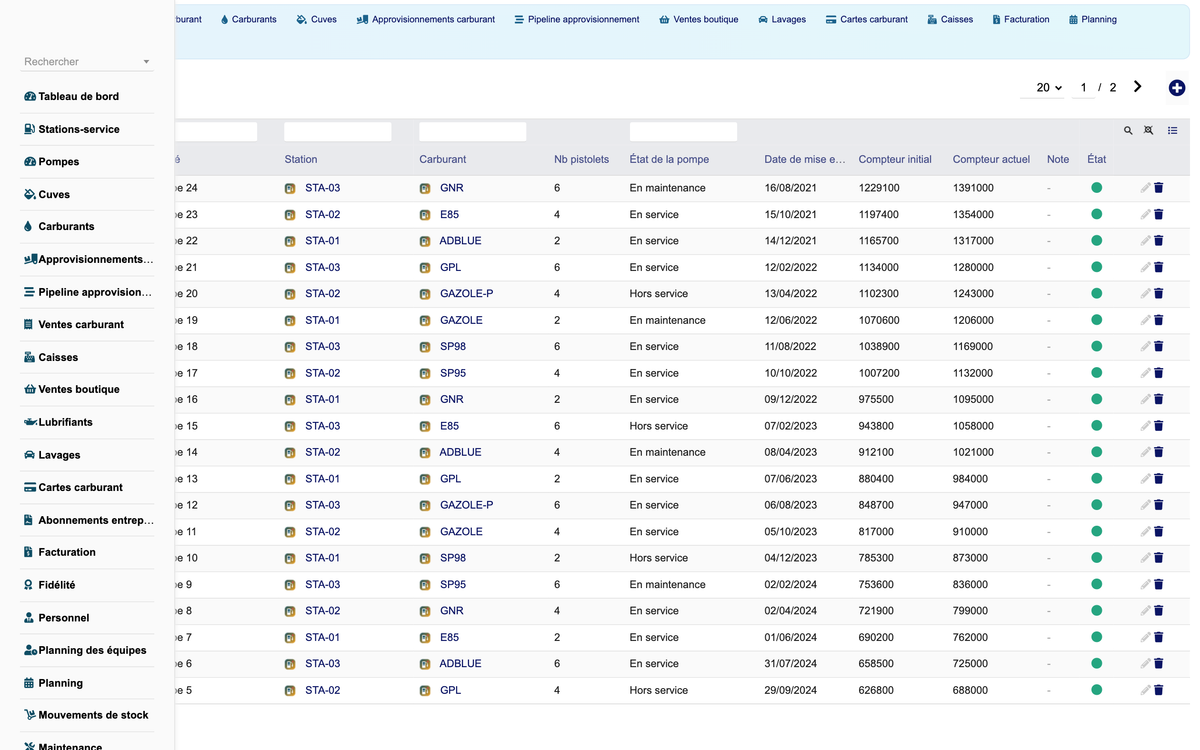The image size is (1200, 750).
Task: Open the column list options icon
Action: pos(1173,131)
